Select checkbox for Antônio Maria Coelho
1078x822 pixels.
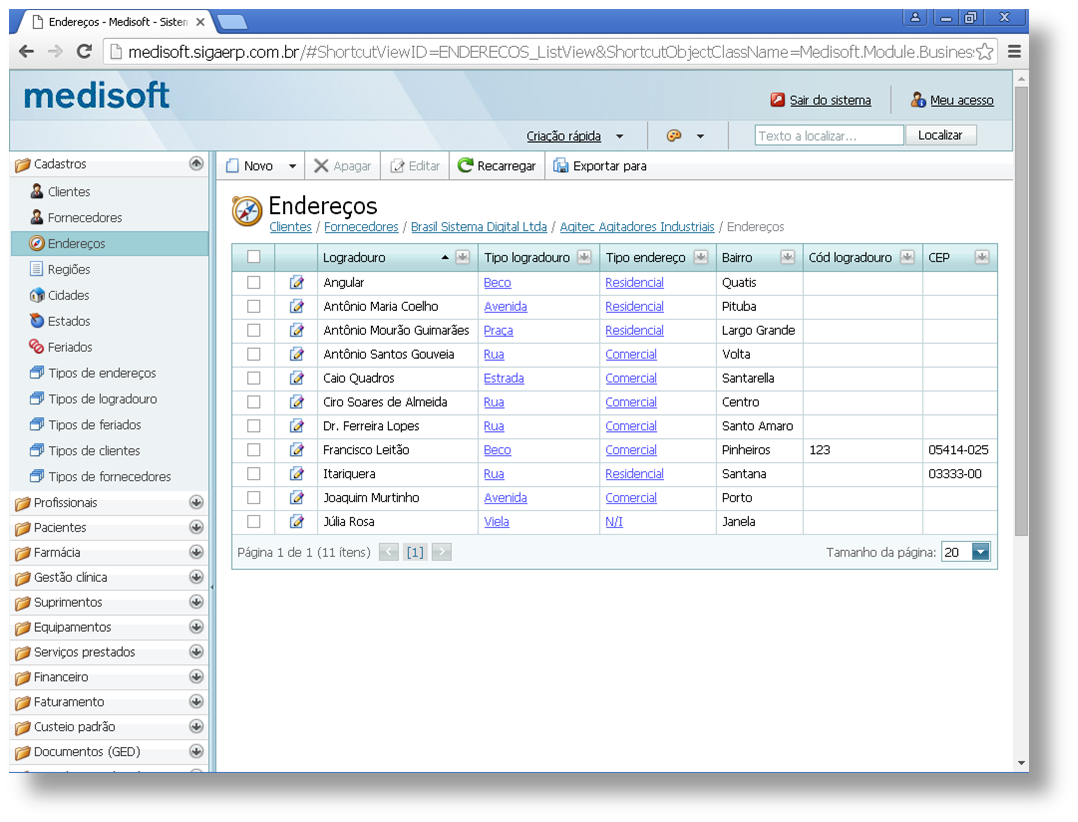click(254, 307)
